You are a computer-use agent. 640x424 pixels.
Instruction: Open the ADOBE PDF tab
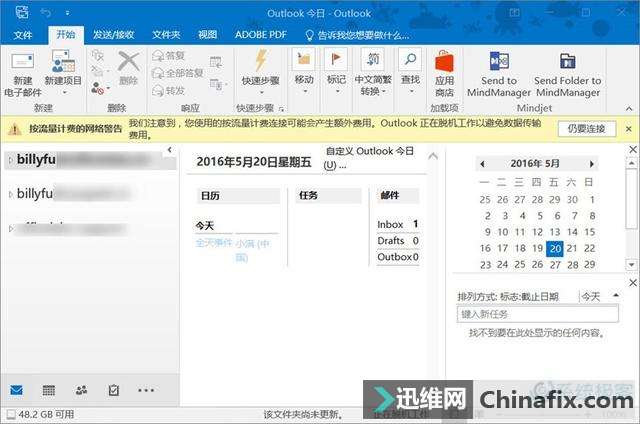tap(260, 35)
